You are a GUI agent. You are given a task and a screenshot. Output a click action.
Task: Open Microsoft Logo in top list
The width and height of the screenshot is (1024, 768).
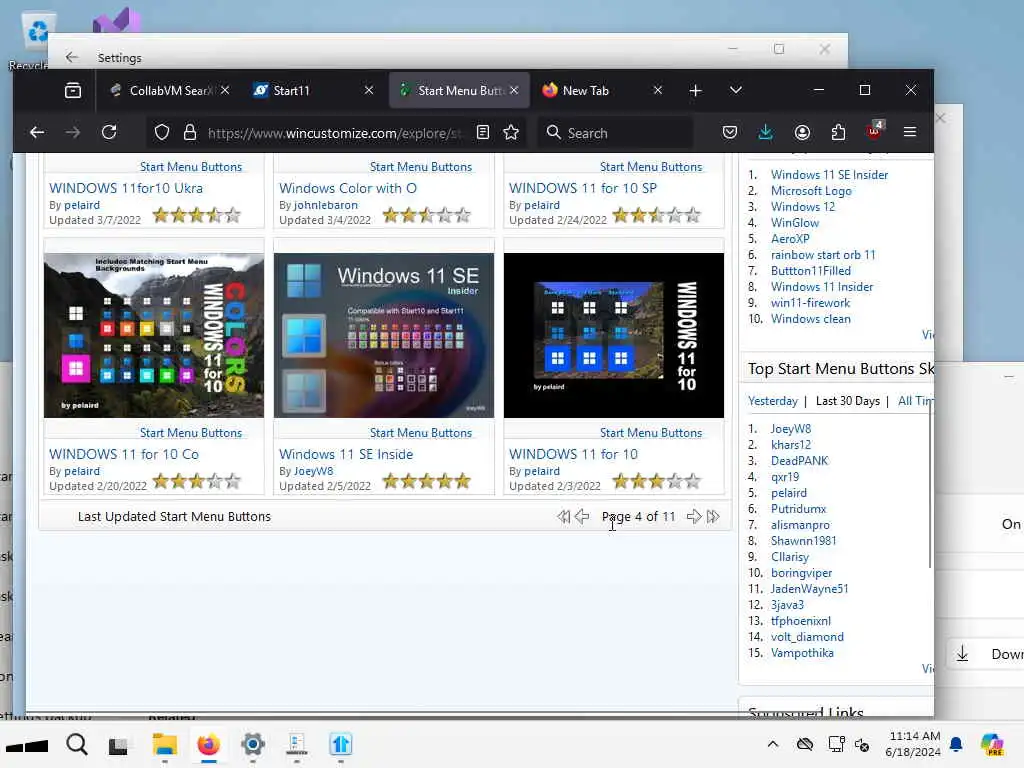click(x=811, y=191)
